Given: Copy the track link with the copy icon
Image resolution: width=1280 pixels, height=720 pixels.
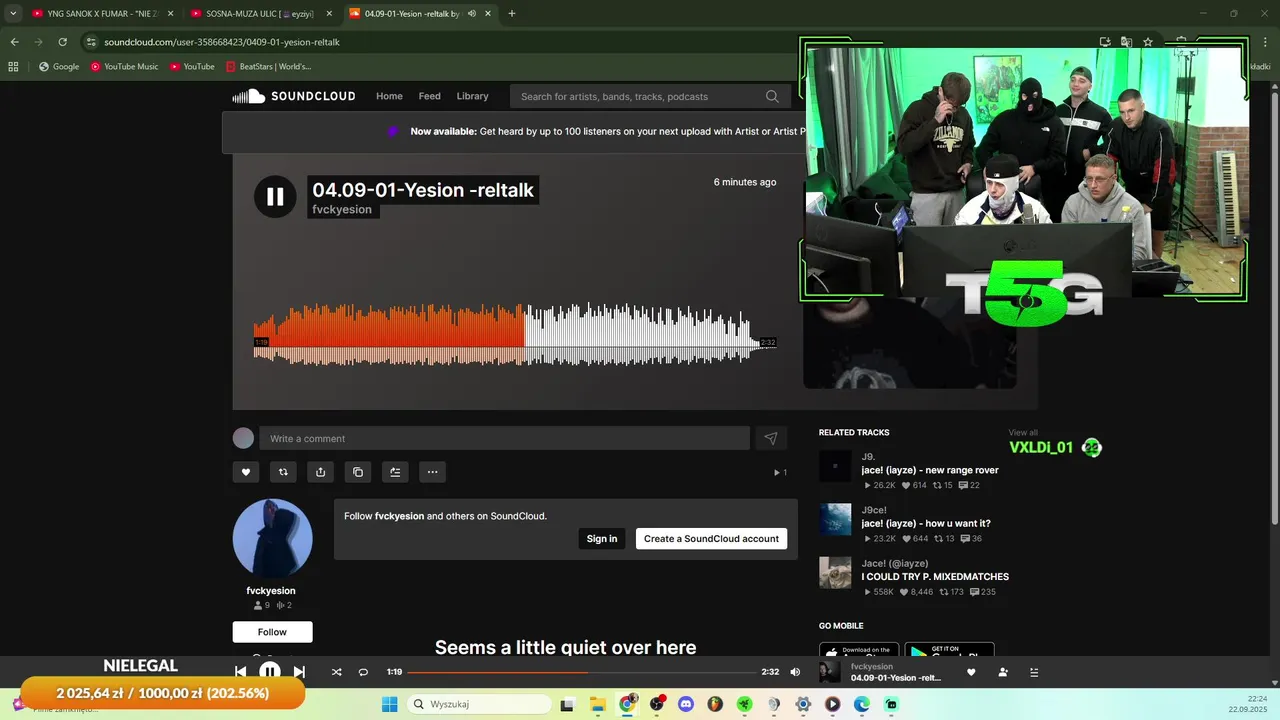Looking at the screenshot, I should coord(358,472).
